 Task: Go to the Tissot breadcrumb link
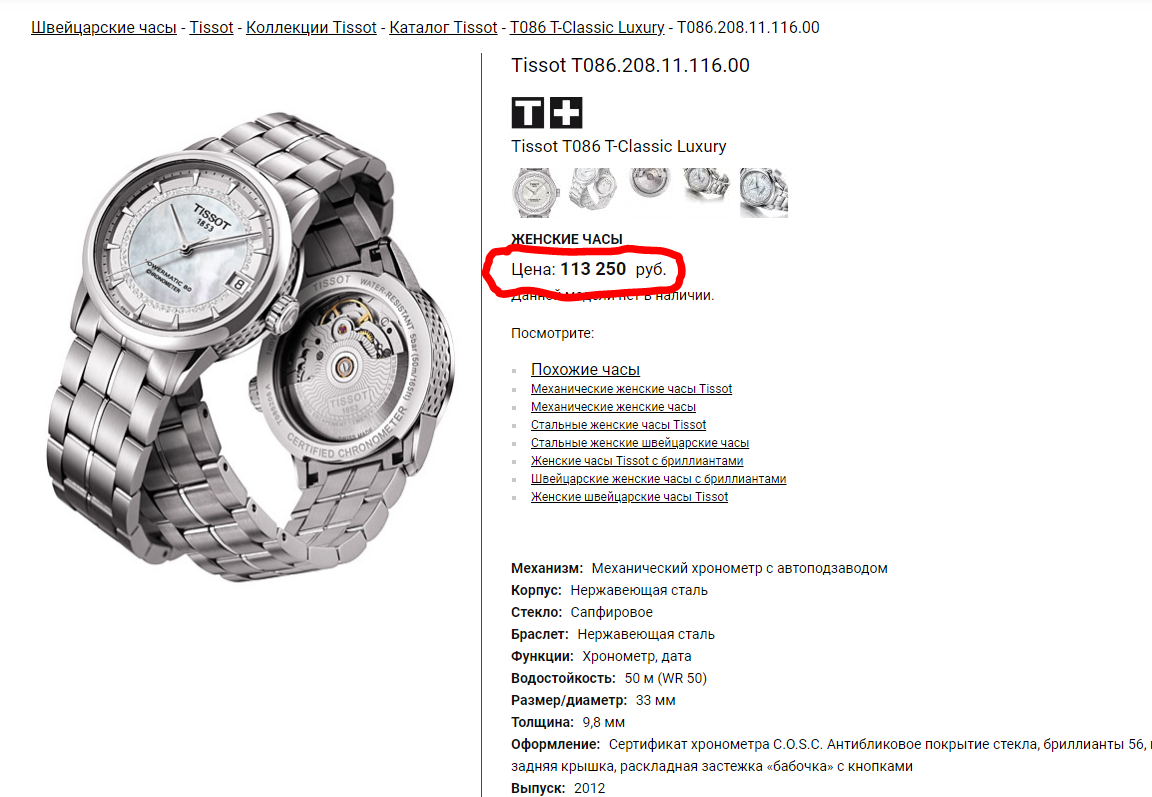[x=211, y=28]
